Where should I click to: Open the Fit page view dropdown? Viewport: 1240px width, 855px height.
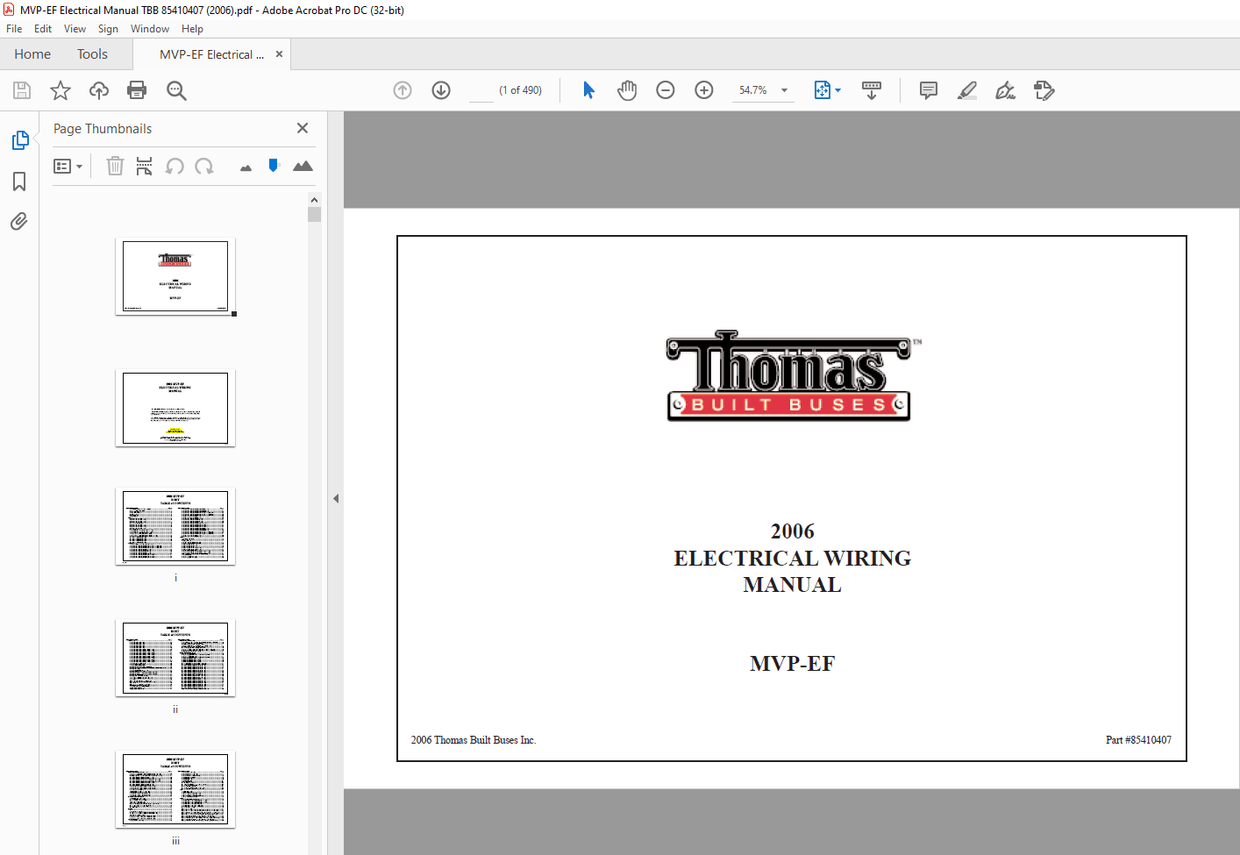(x=828, y=91)
